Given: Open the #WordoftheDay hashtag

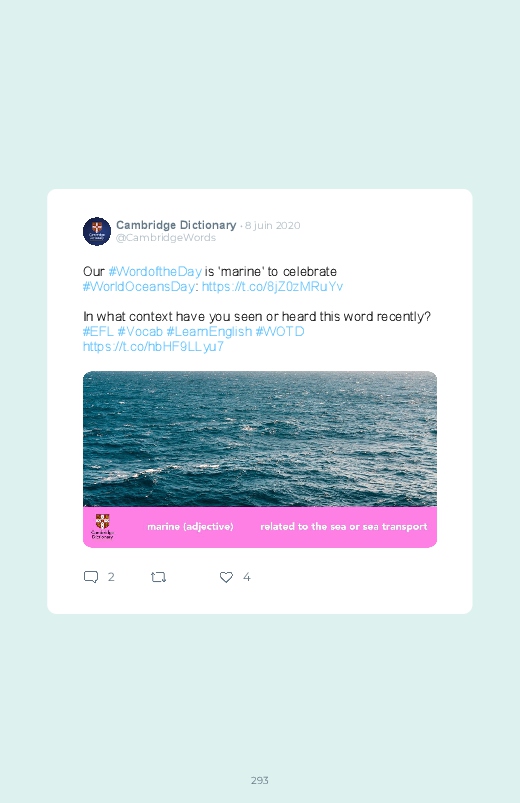Looking at the screenshot, I should [155, 271].
